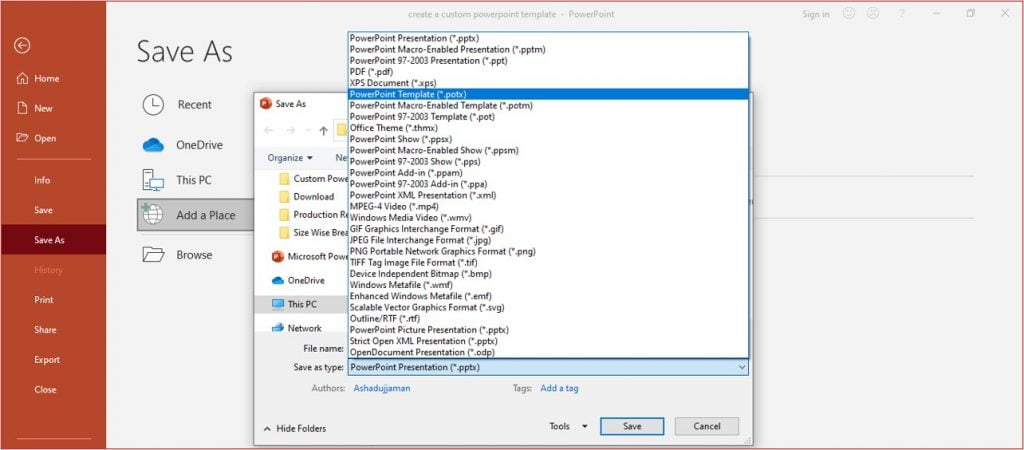Choose PNG Portable Network Graphics Format
The width and height of the screenshot is (1024, 450).
pyautogui.click(x=549, y=251)
